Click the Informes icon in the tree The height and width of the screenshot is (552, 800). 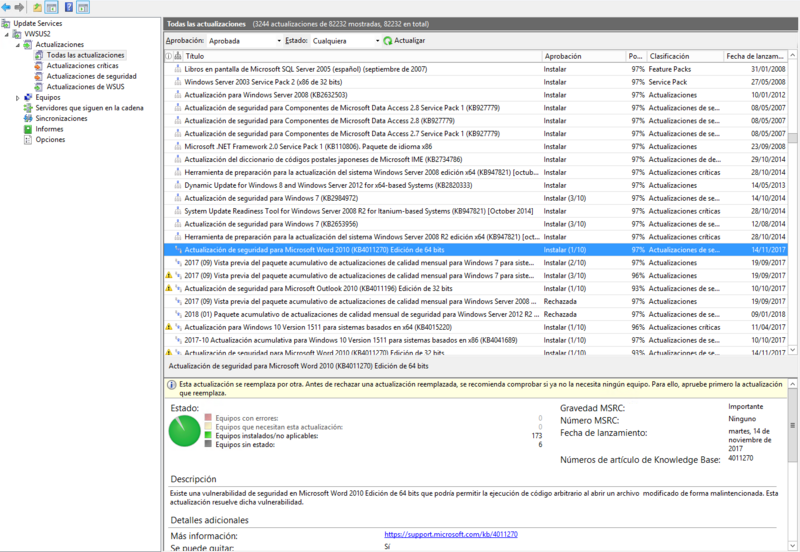click(27, 130)
